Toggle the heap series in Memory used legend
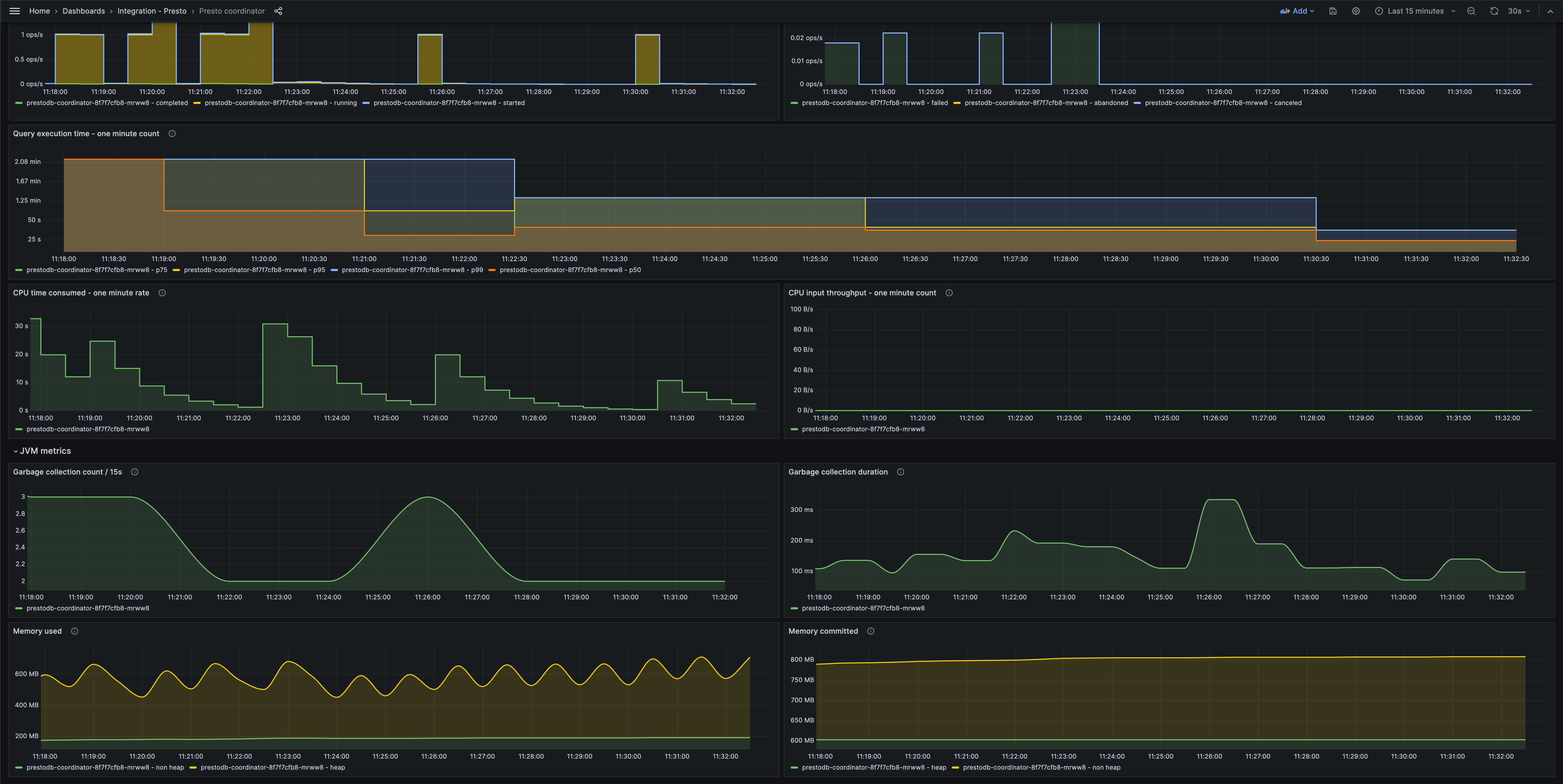 click(x=272, y=767)
